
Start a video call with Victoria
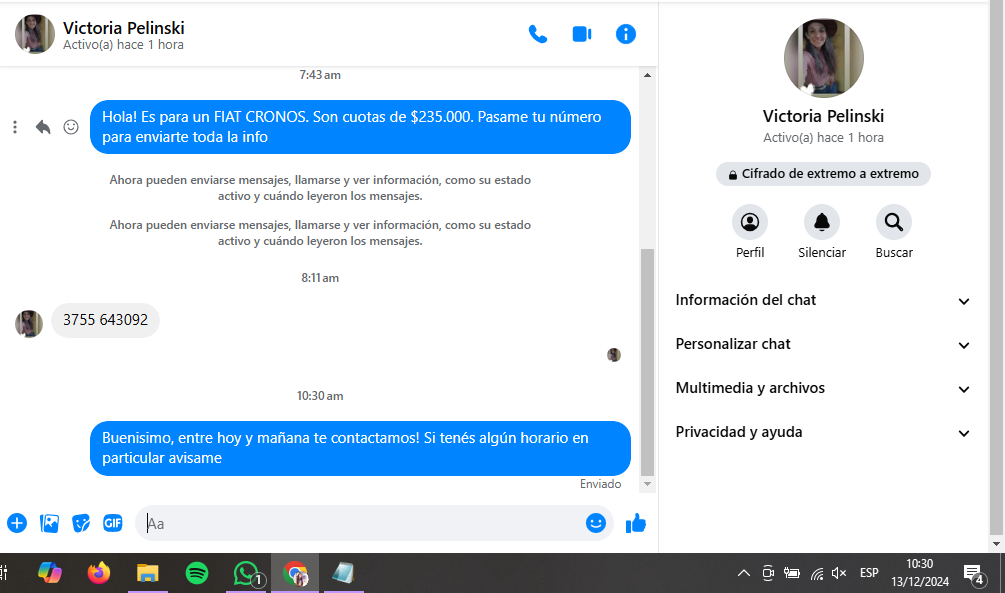pos(582,34)
